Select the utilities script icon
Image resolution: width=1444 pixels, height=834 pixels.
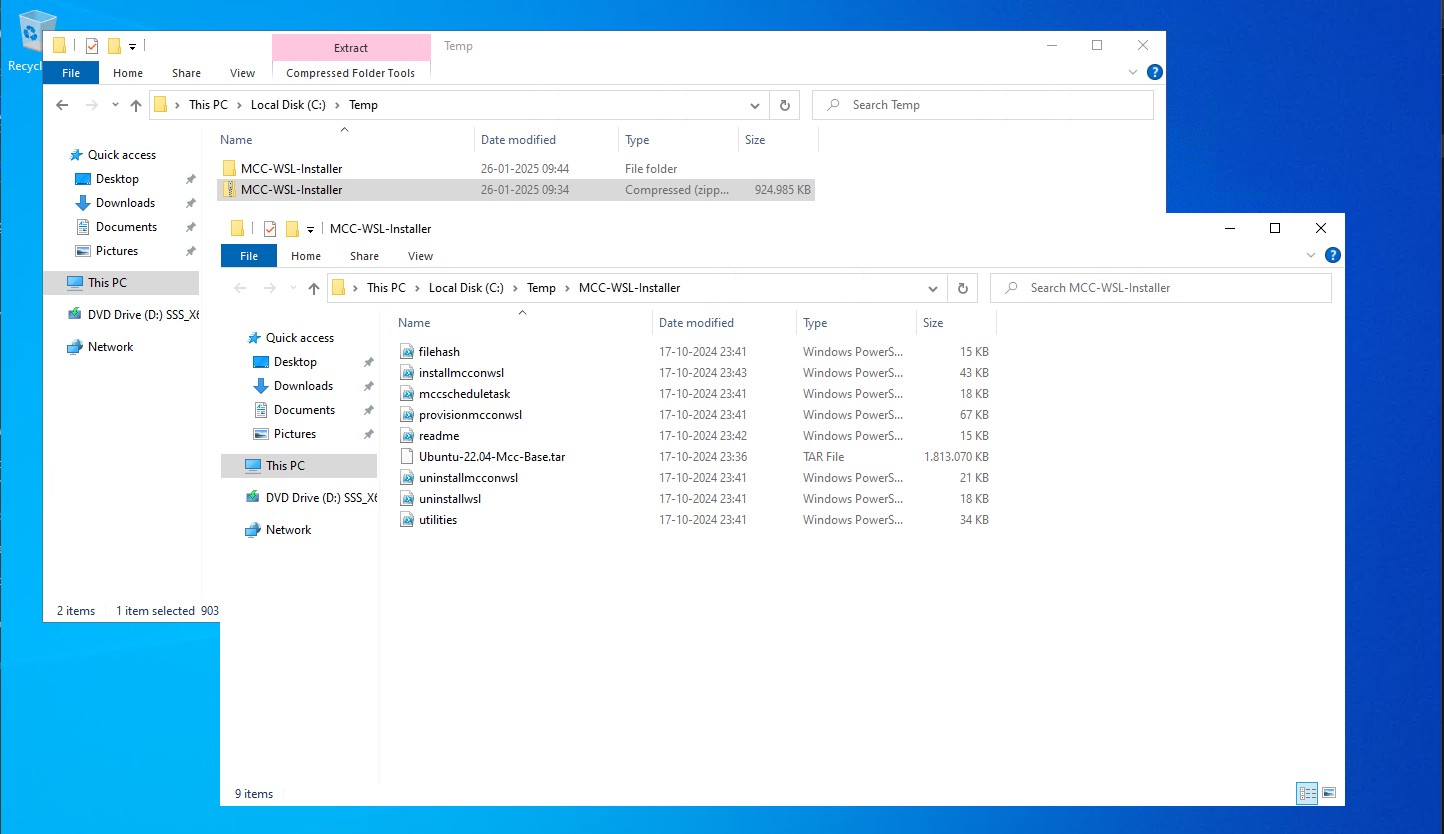tap(407, 520)
